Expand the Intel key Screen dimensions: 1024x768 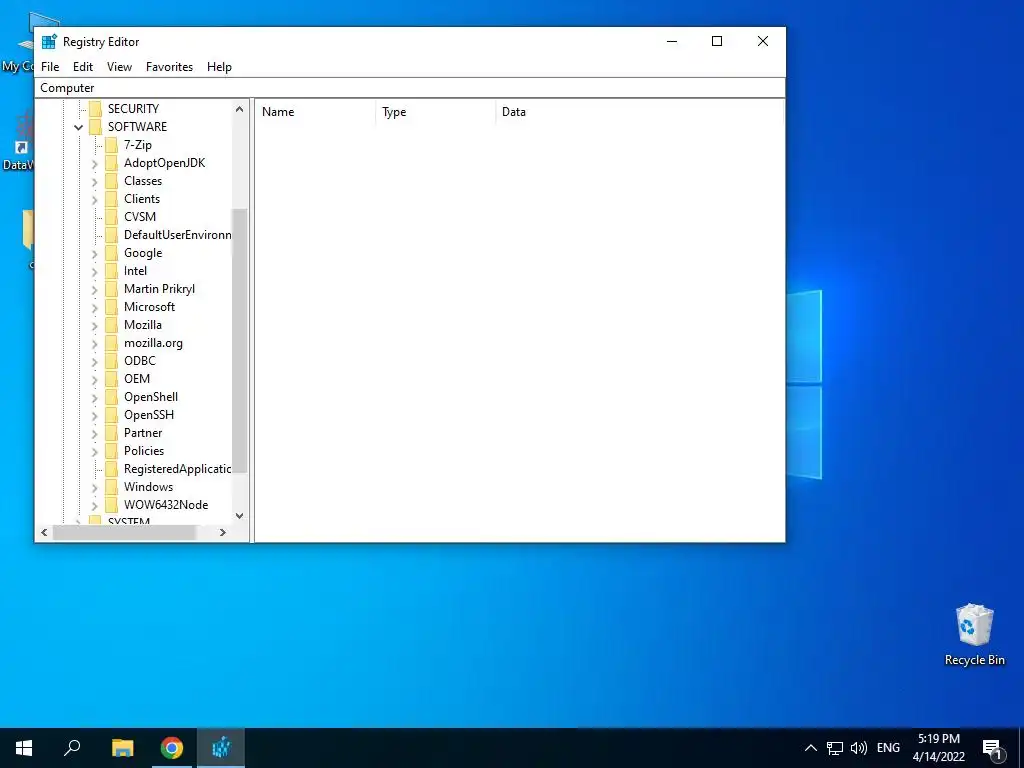(x=95, y=271)
